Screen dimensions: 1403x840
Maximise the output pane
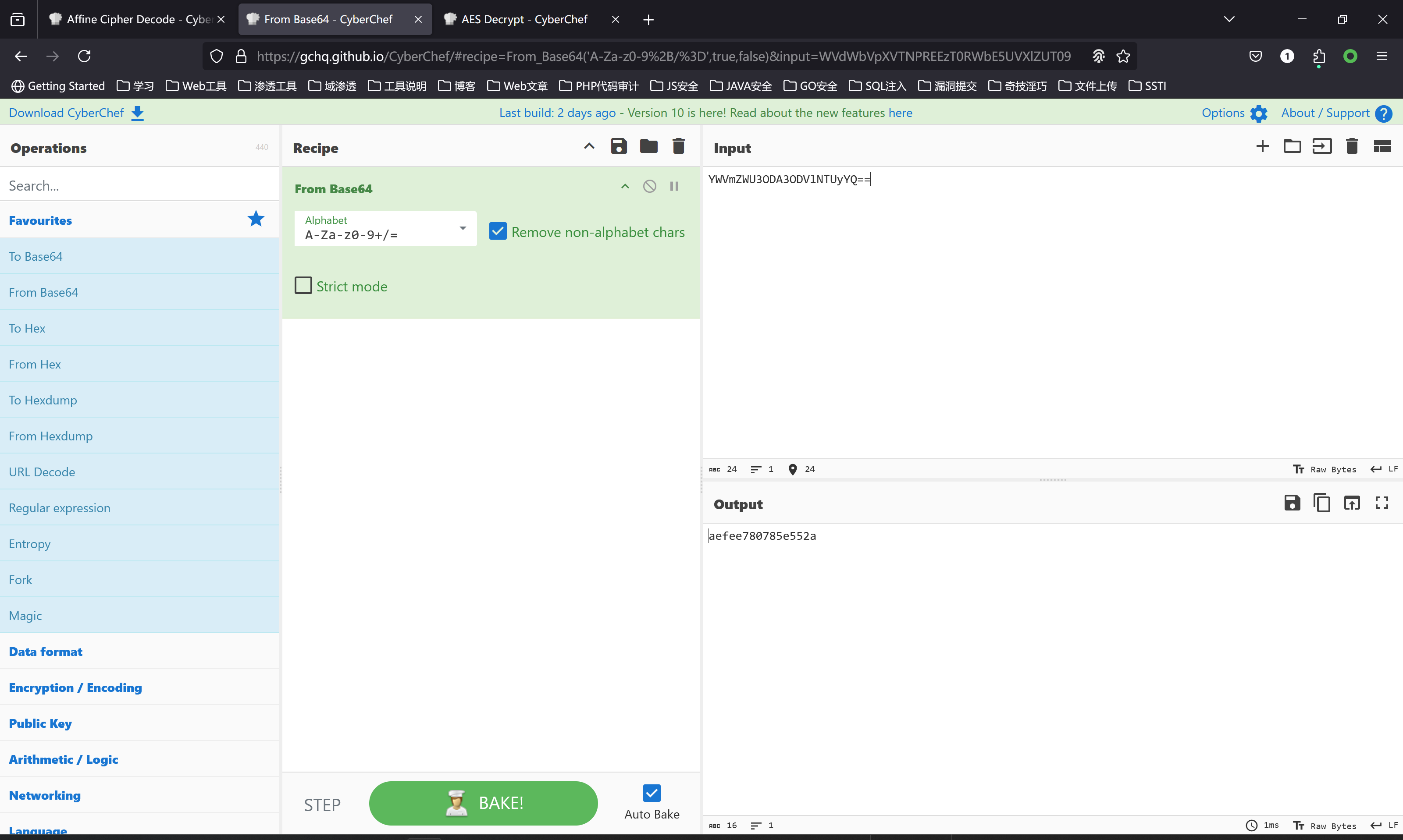[1382, 503]
